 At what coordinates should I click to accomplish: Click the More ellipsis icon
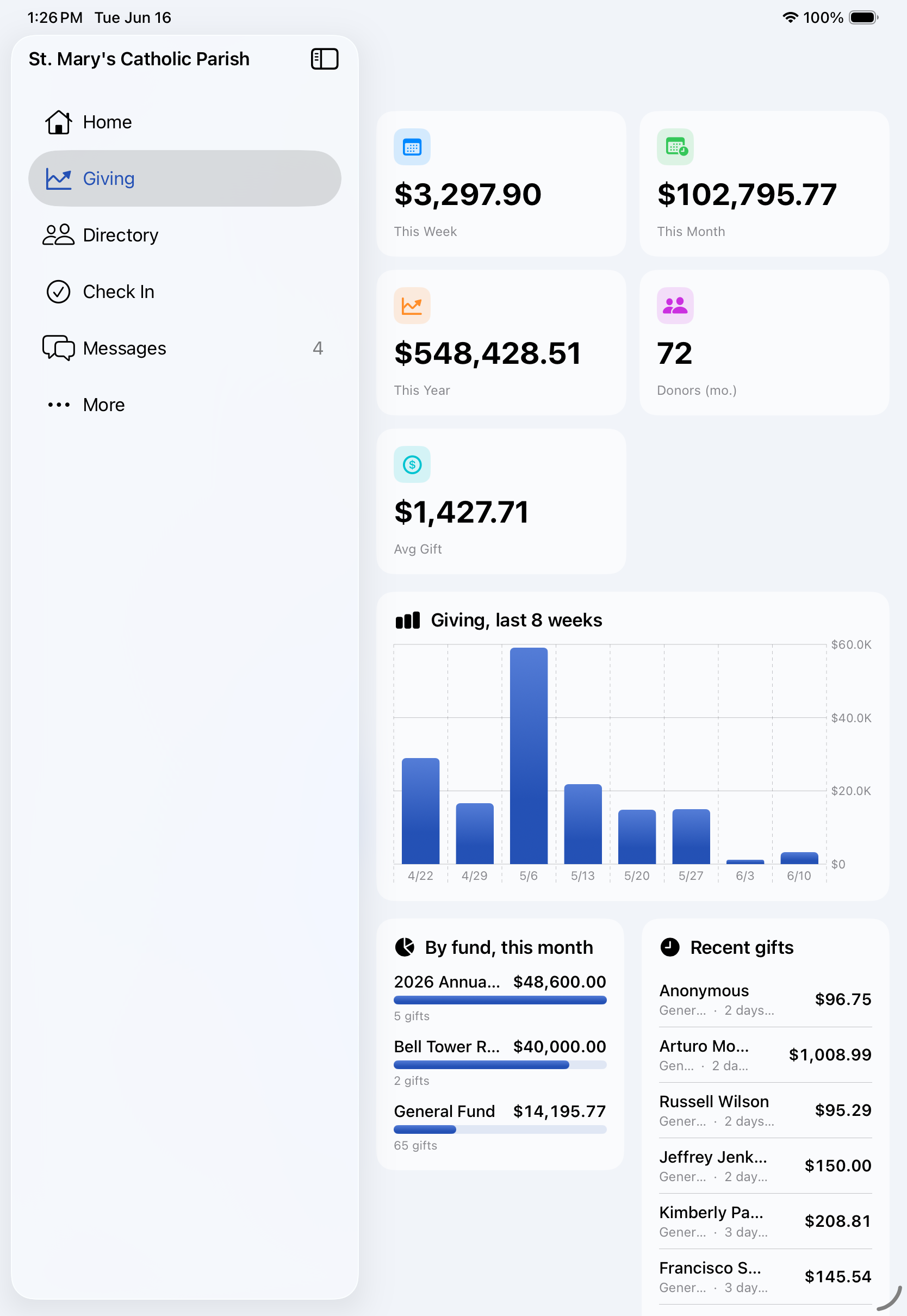coord(59,405)
